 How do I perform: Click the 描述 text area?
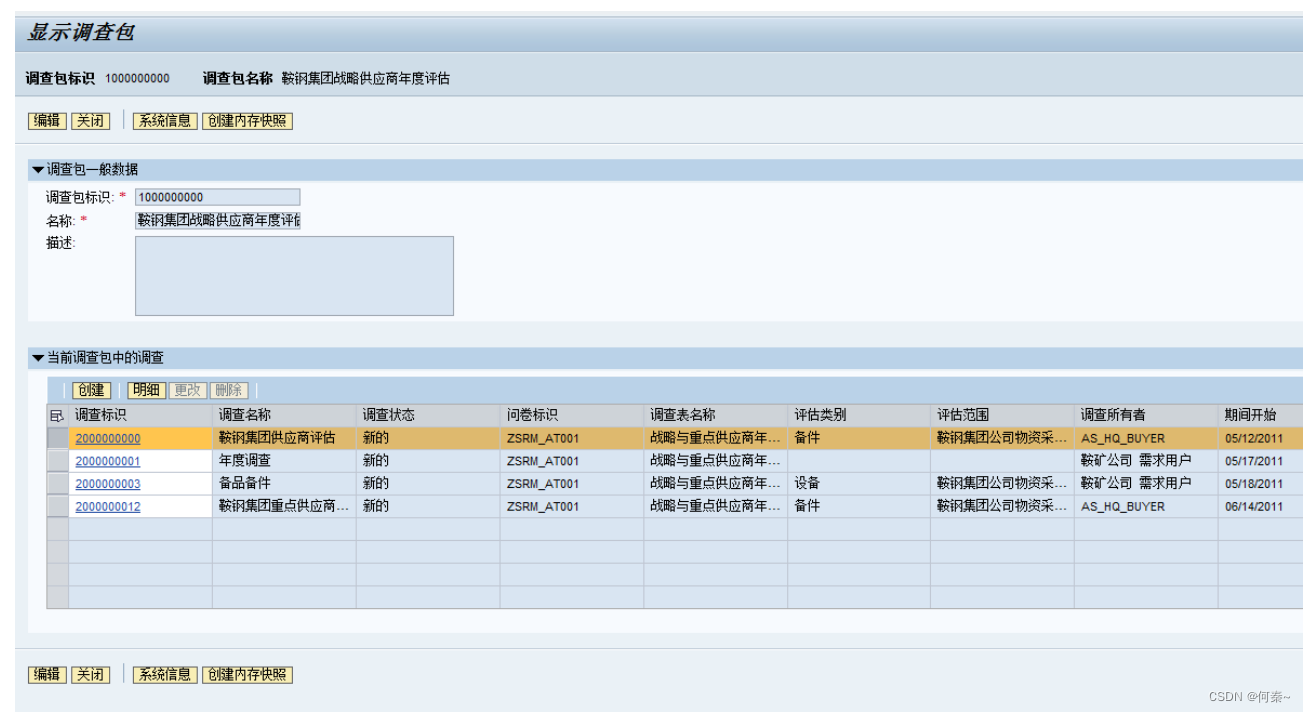click(x=294, y=276)
